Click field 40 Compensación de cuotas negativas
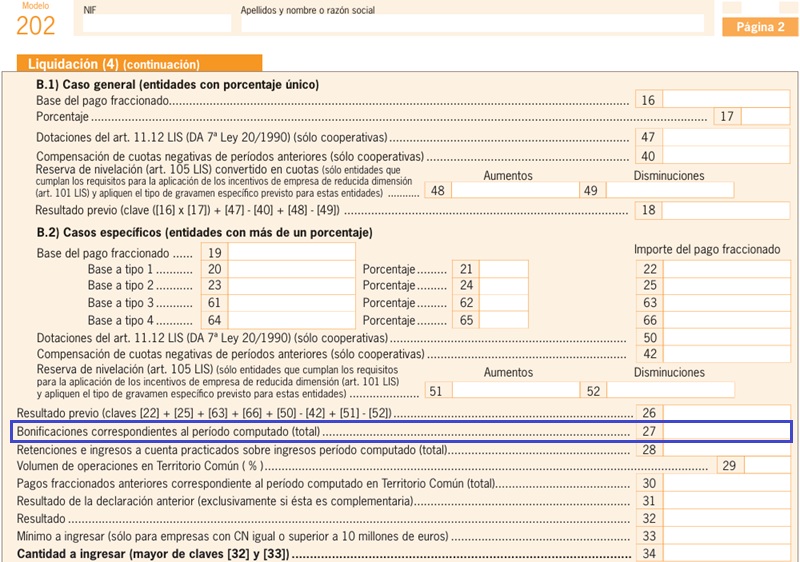 pos(726,155)
